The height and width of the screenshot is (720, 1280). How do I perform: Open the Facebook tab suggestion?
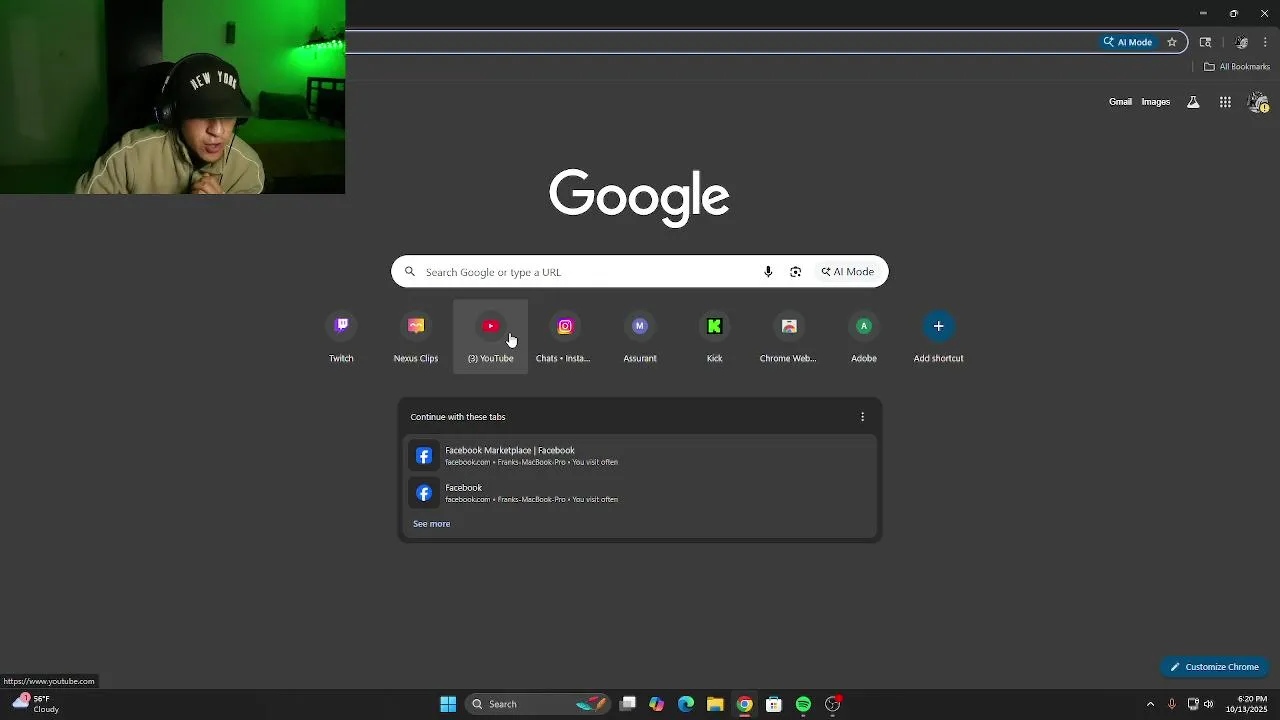click(640, 493)
